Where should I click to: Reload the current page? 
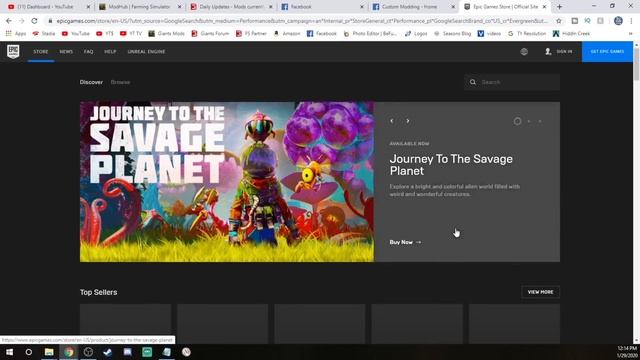pyautogui.click(x=34, y=20)
